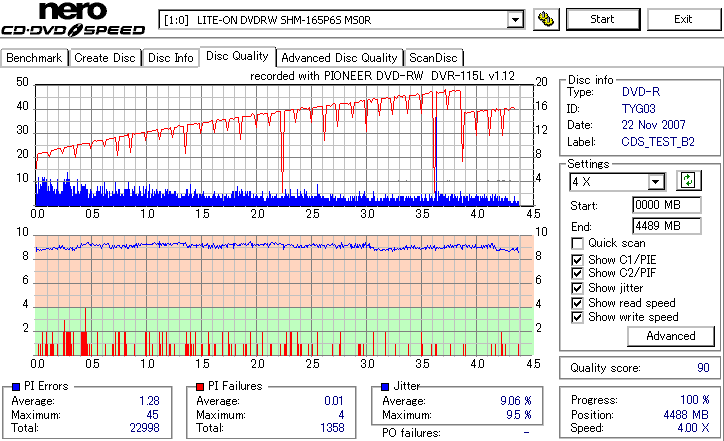Click PI Errors total 22998
The image size is (724, 441).
145,428
